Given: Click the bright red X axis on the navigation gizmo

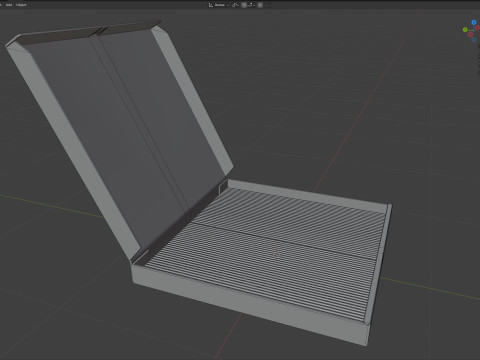Looking at the screenshot, I should pos(477,28).
